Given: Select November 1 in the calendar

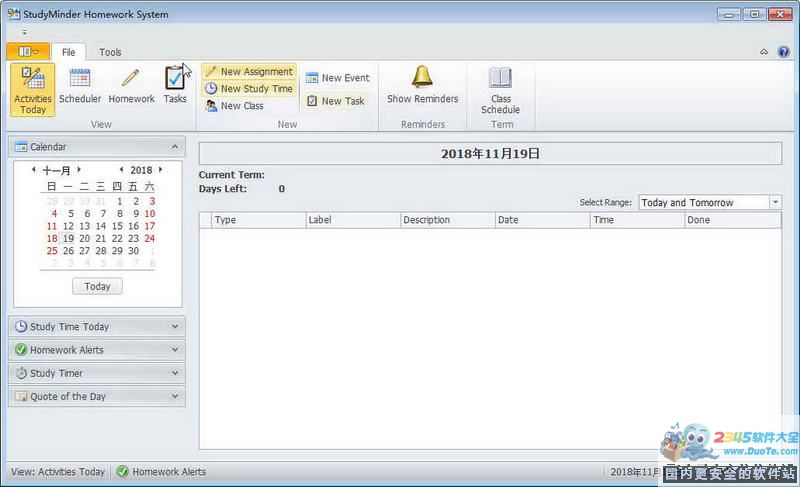Looking at the screenshot, I should point(119,201).
